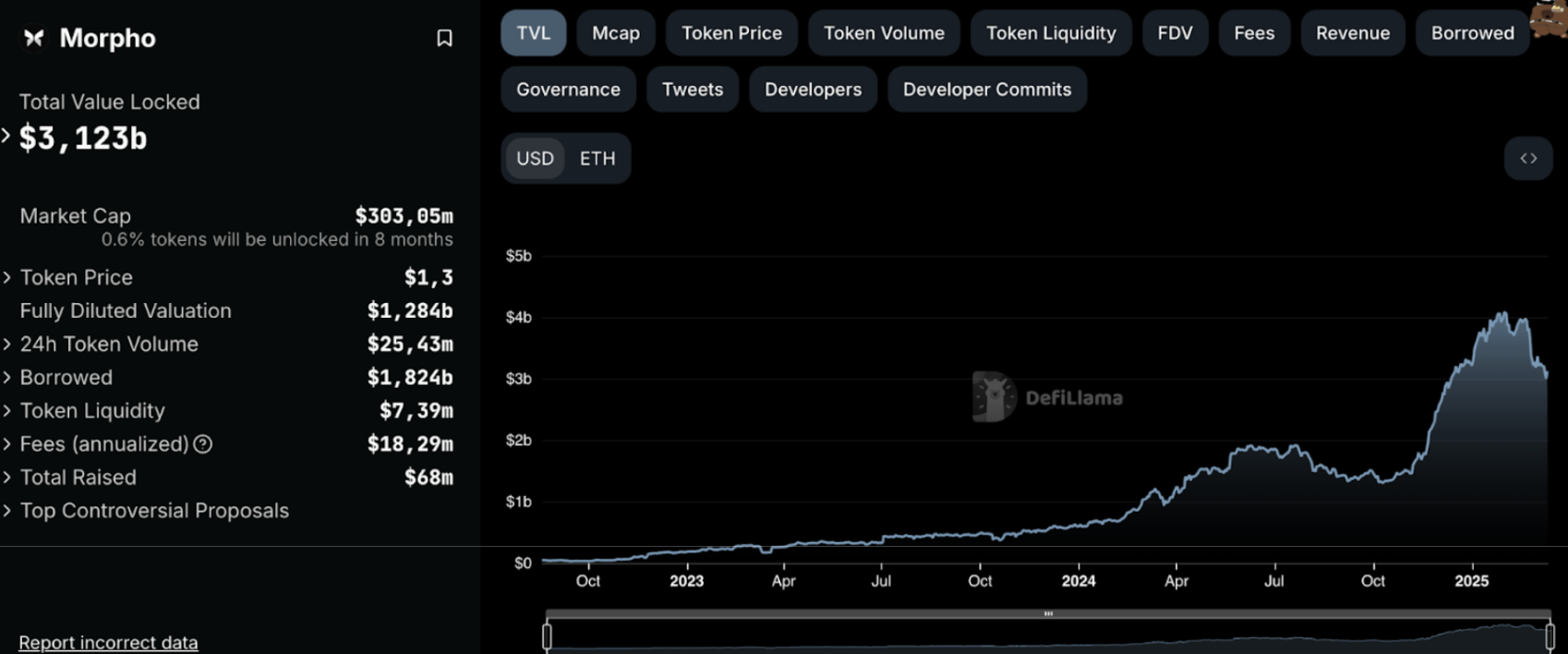Switch chart denomination to USD
The width and height of the screenshot is (1568, 654).
pyautogui.click(x=535, y=158)
